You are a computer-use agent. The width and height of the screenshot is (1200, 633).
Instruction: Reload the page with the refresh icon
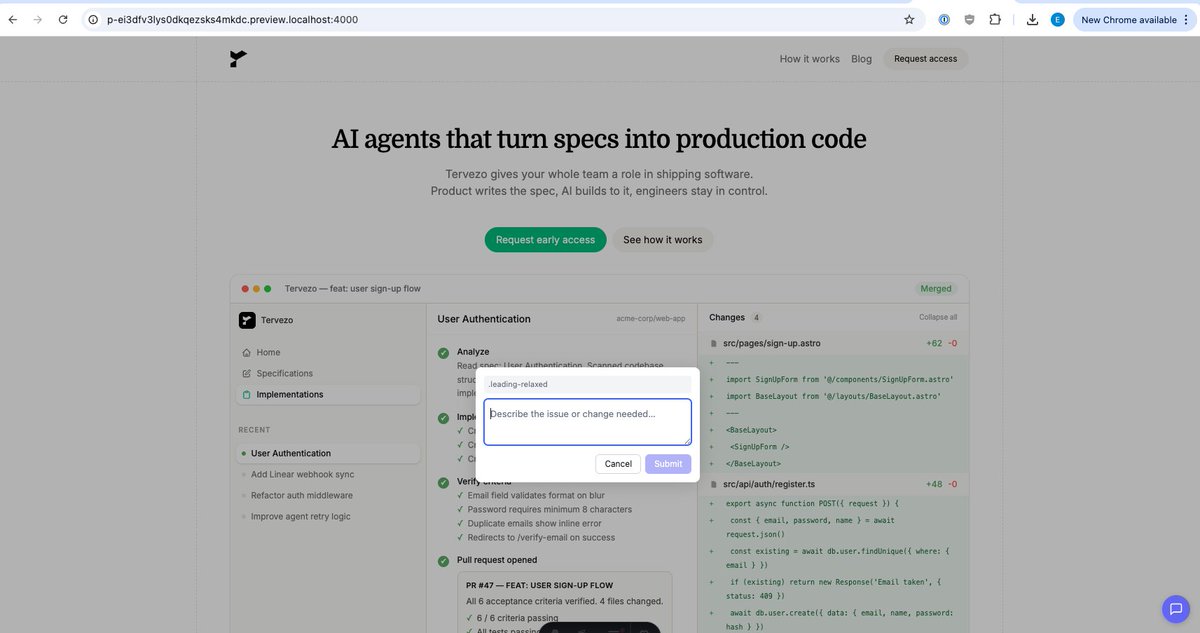[63, 19]
